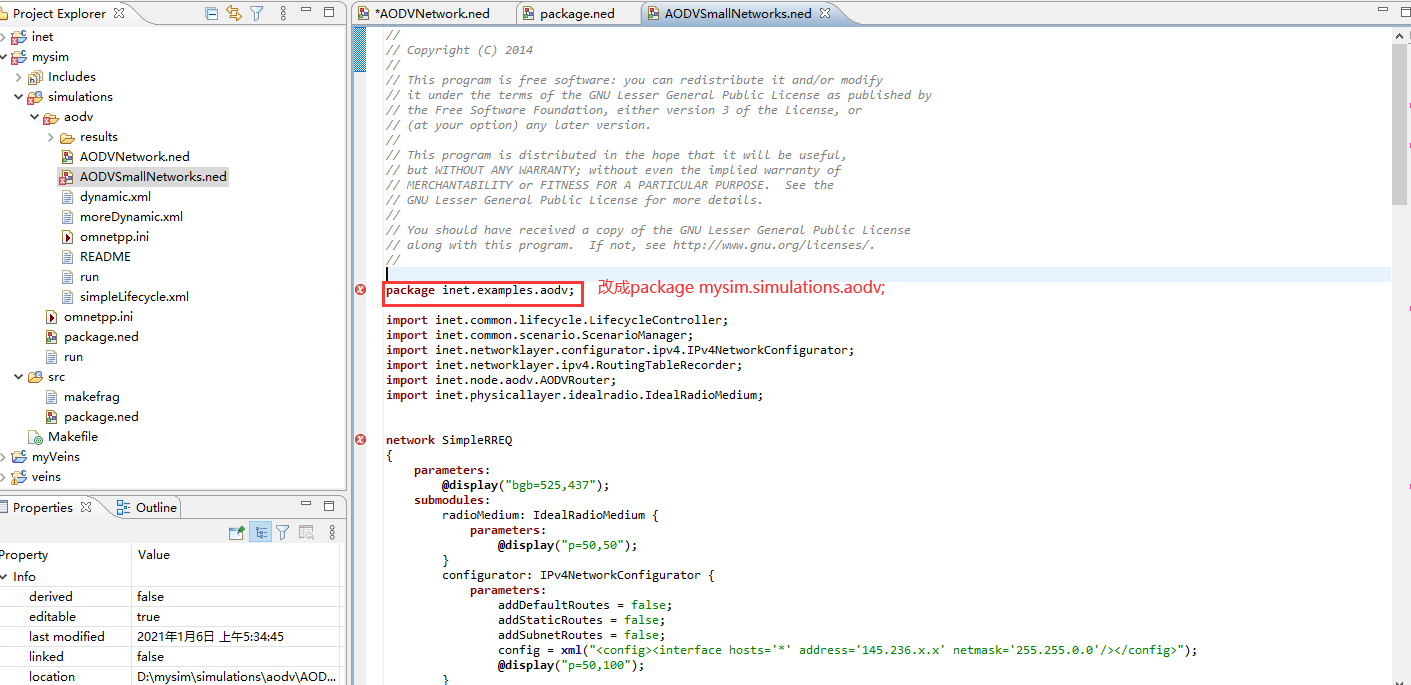Click the results folder icon

tap(67, 137)
